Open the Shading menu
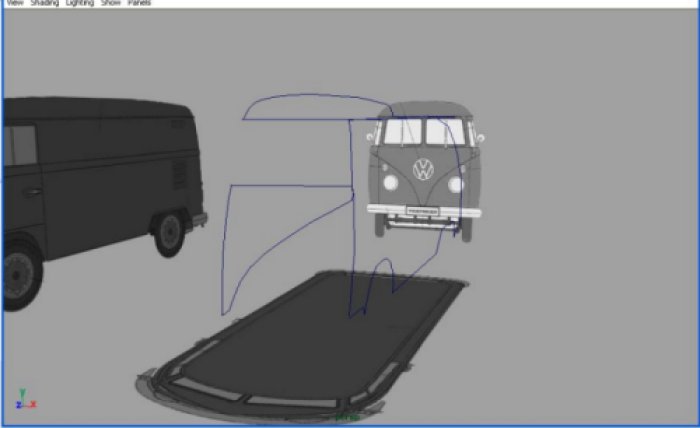Viewport: 700px width, 428px height. 44,3
